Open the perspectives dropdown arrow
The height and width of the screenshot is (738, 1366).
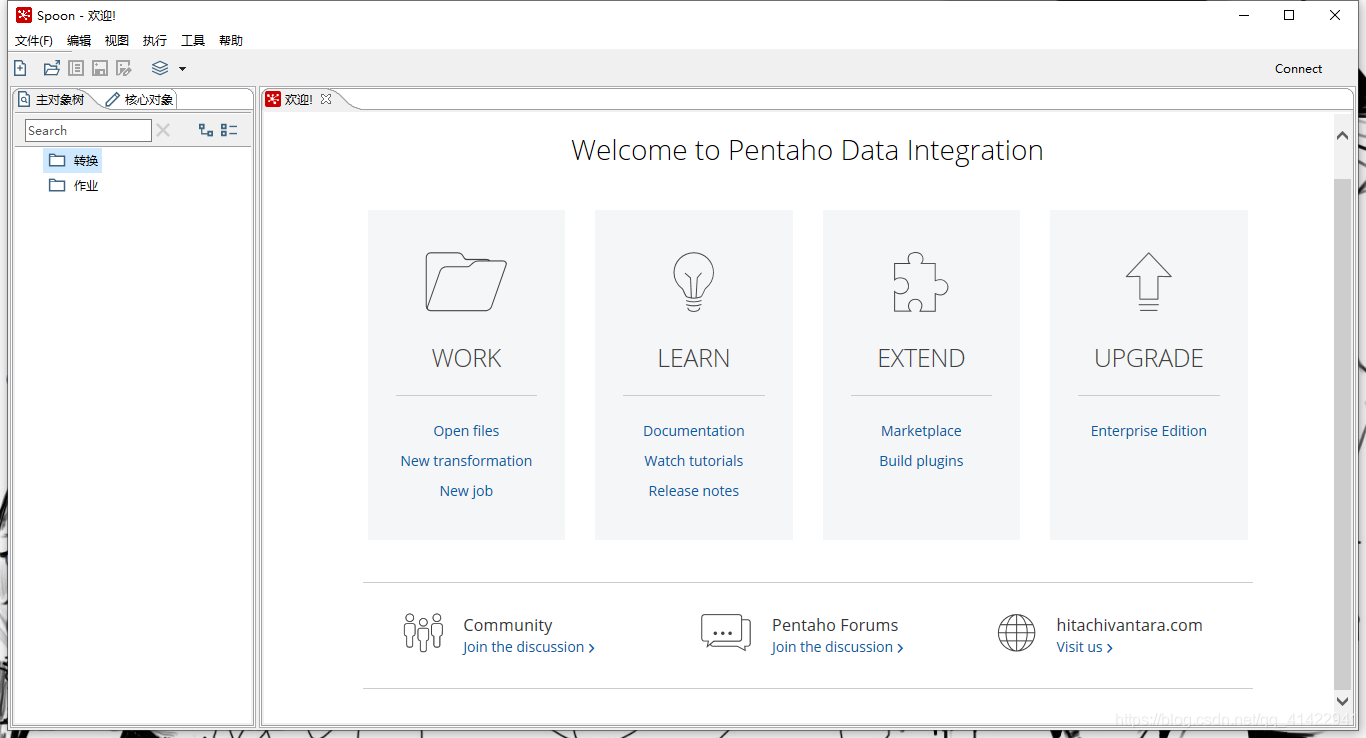[182, 69]
